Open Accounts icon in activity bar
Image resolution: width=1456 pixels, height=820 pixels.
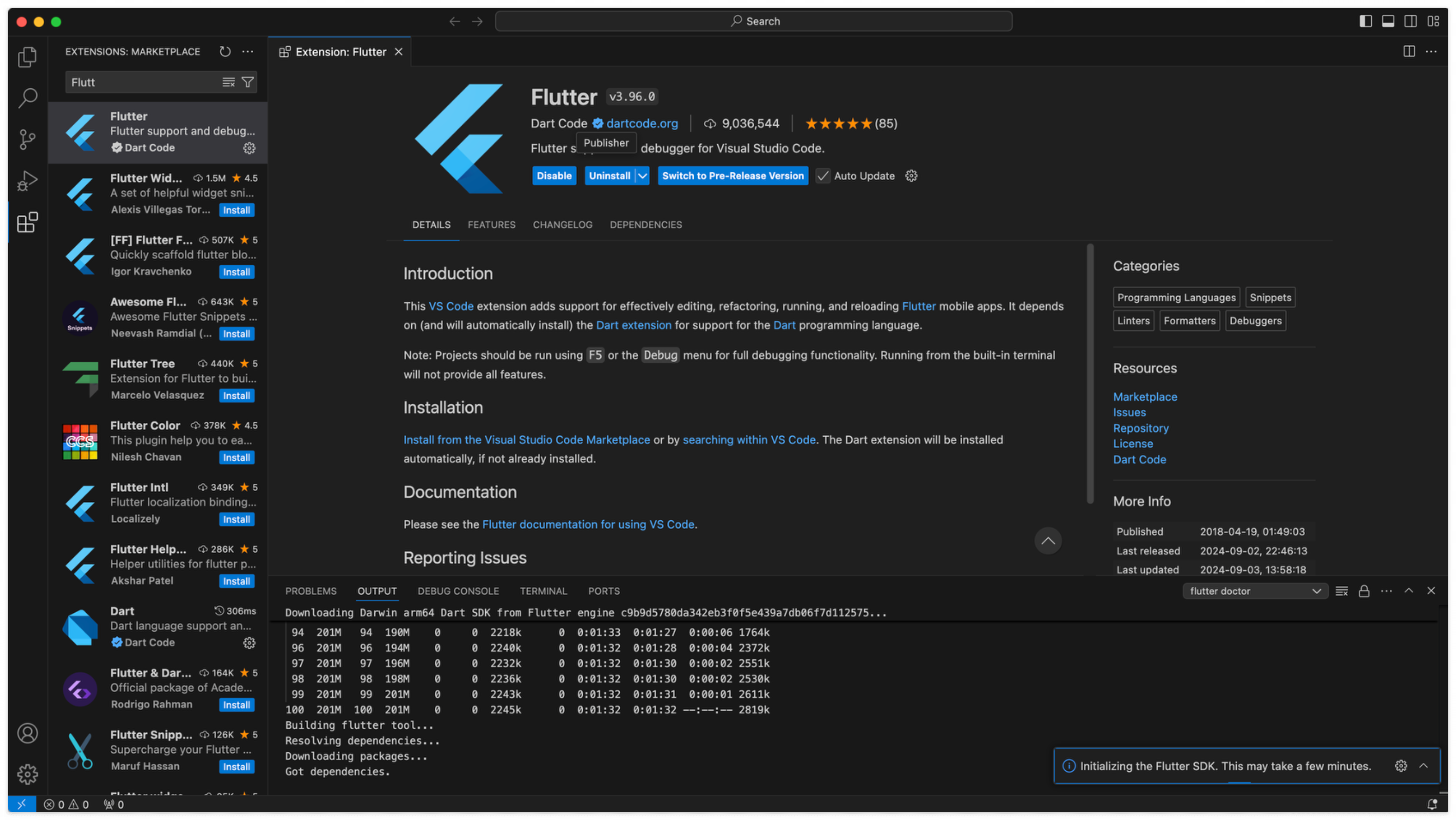tap(27, 733)
